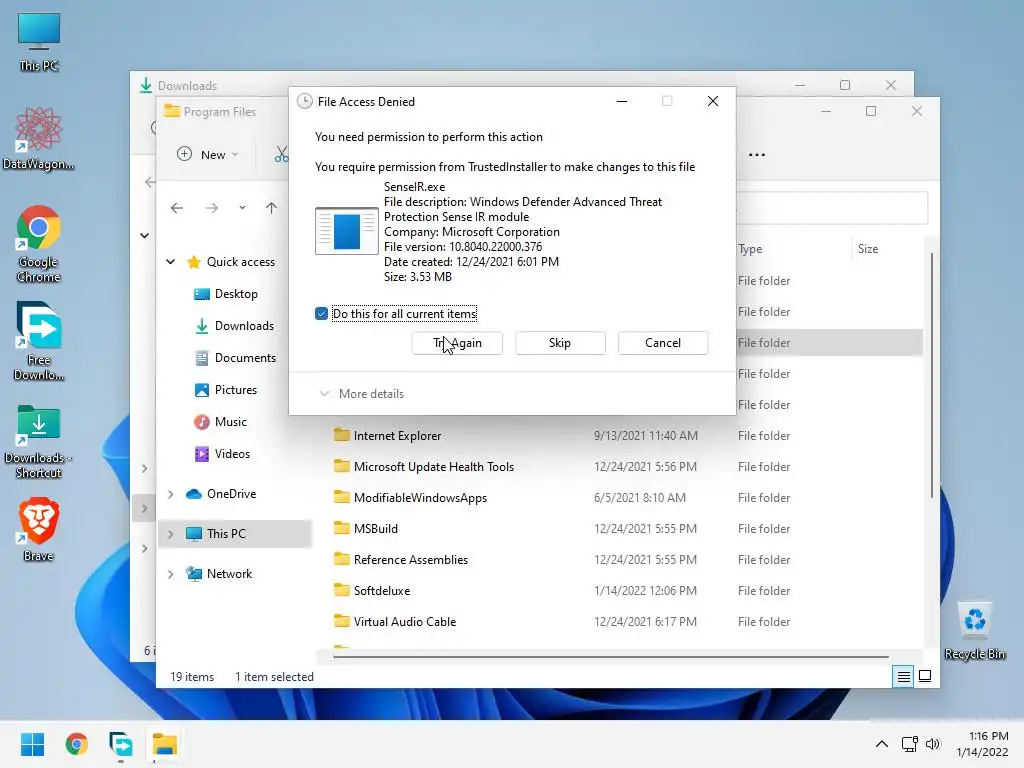Open DataWagon desktop shortcut

39,138
